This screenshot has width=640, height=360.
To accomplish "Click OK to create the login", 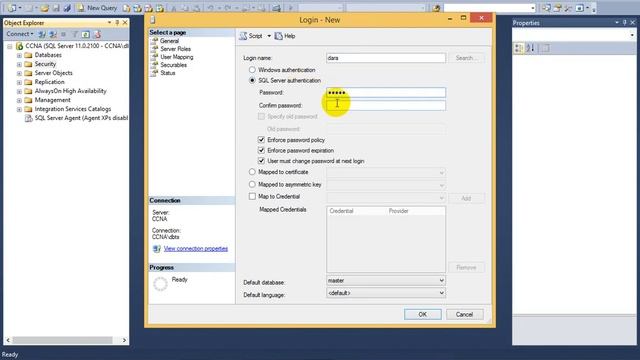I will [x=422, y=314].
